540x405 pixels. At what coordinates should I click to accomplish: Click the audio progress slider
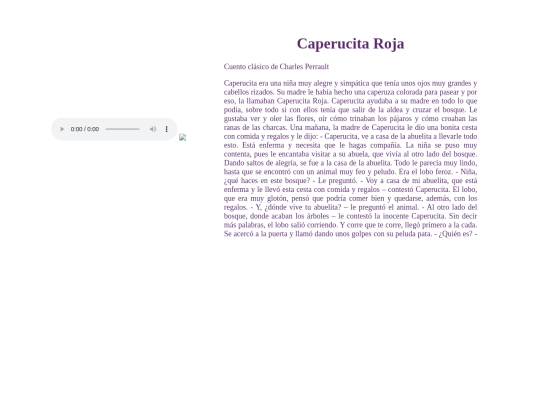pyautogui.click(x=123, y=129)
